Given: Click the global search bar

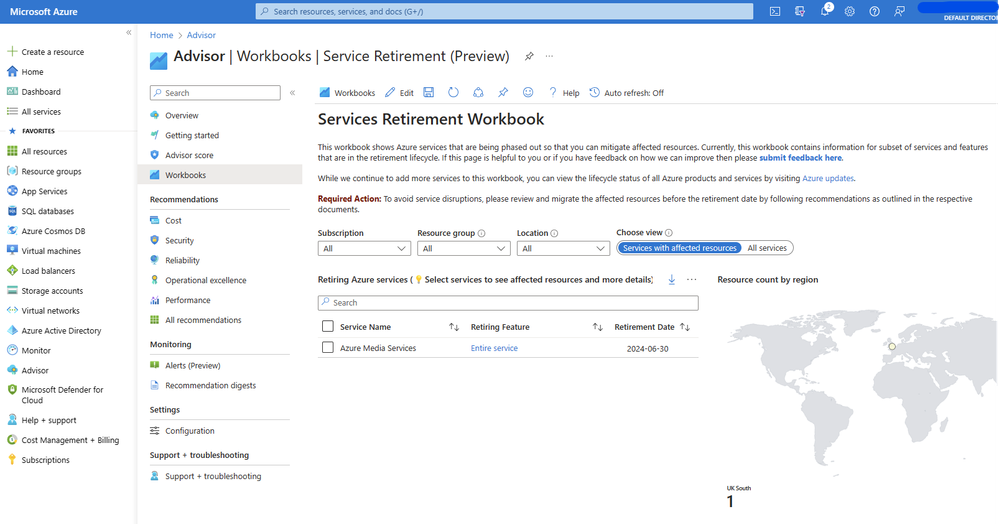Looking at the screenshot, I should point(504,11).
